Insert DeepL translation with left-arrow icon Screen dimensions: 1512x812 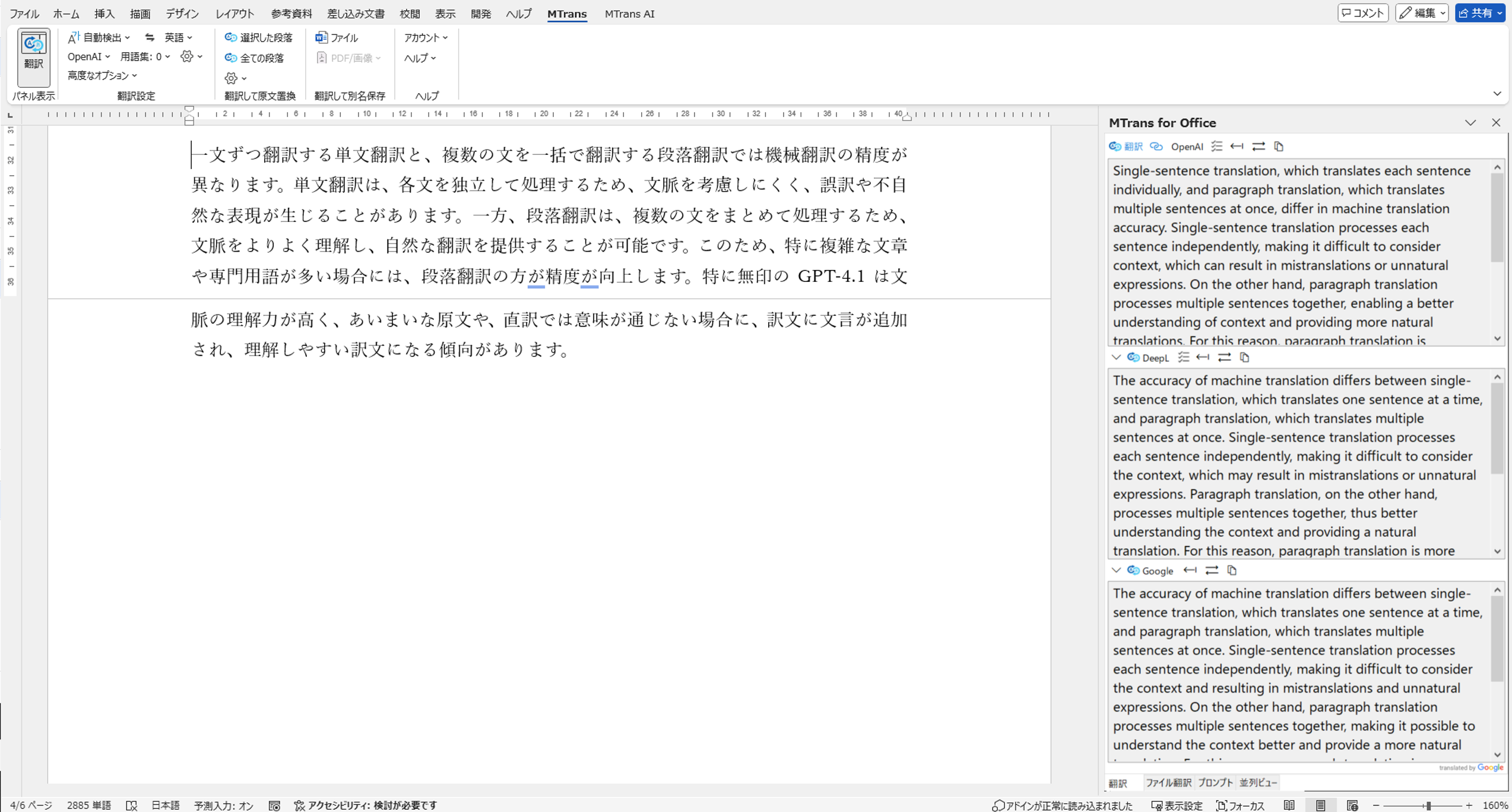click(x=1203, y=357)
